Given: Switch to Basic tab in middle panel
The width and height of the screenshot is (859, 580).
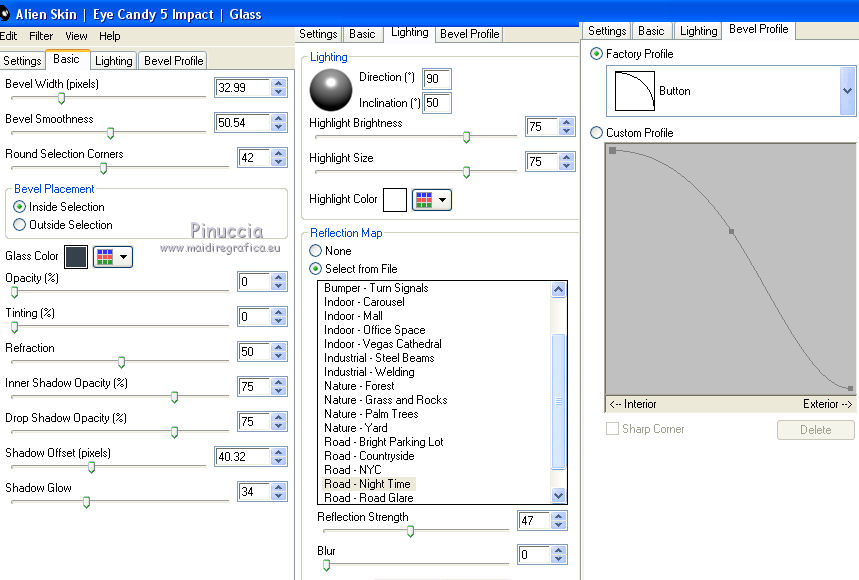Looking at the screenshot, I should pyautogui.click(x=362, y=34).
